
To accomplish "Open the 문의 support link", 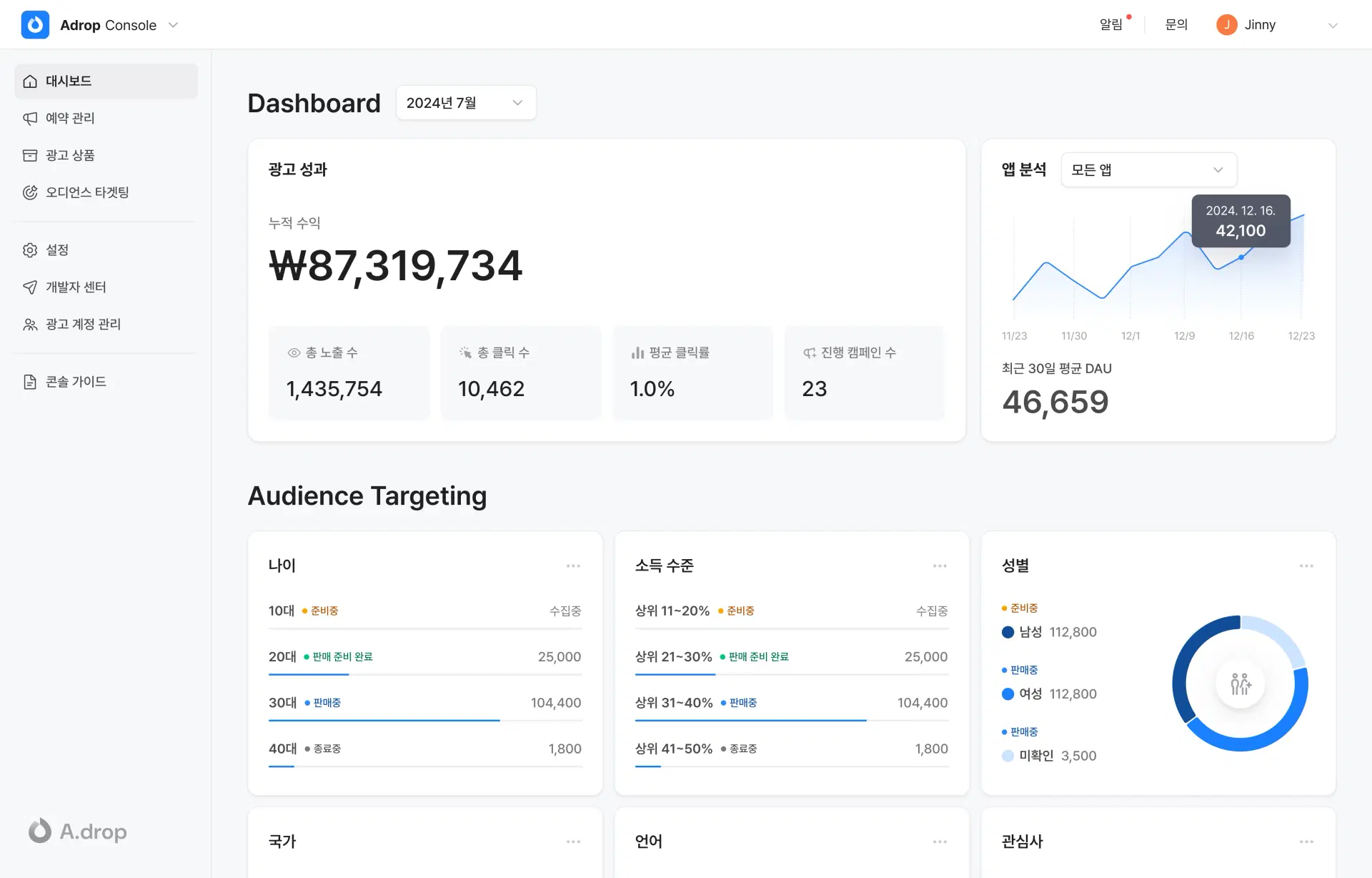I will click(1175, 24).
